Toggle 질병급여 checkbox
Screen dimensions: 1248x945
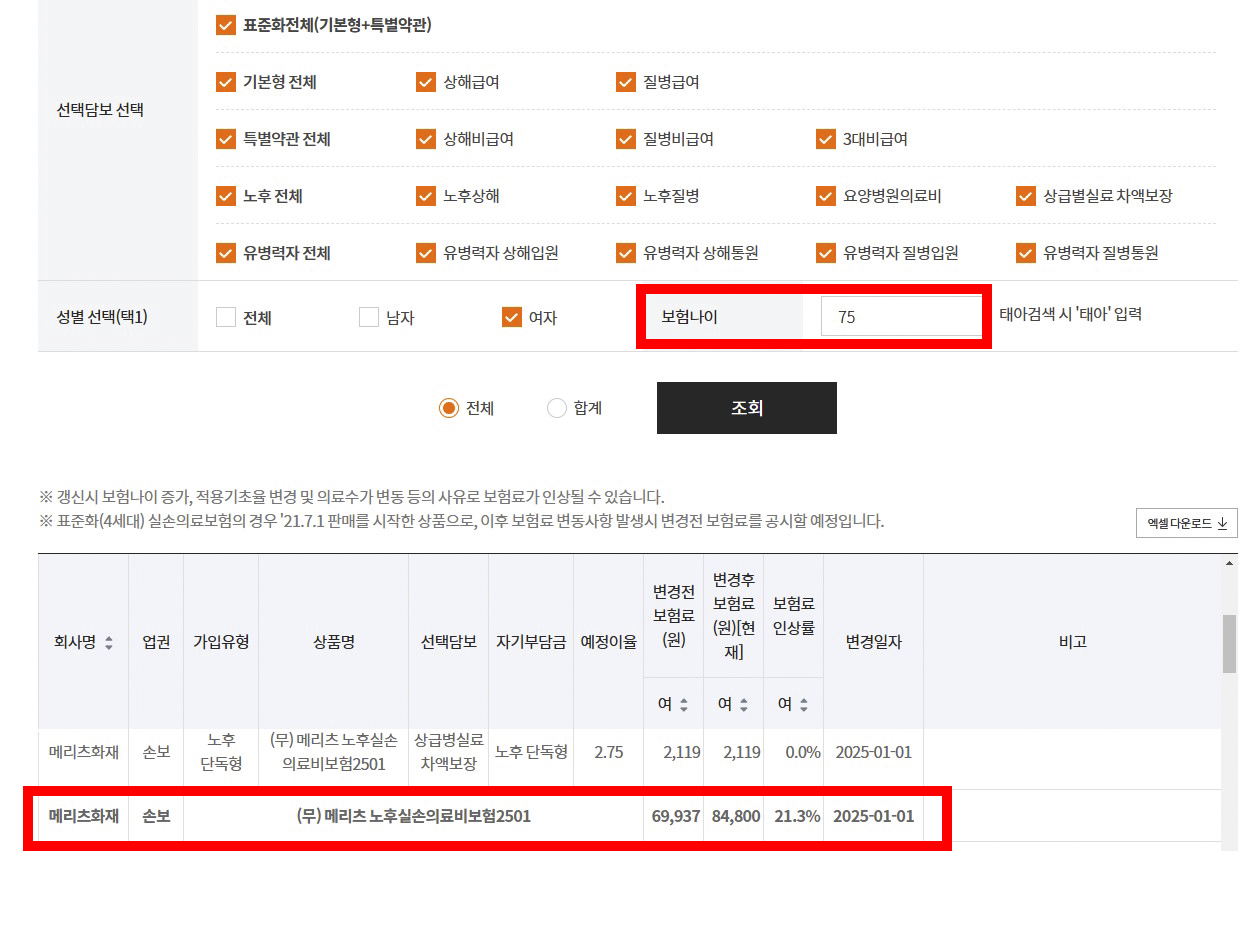(x=626, y=82)
